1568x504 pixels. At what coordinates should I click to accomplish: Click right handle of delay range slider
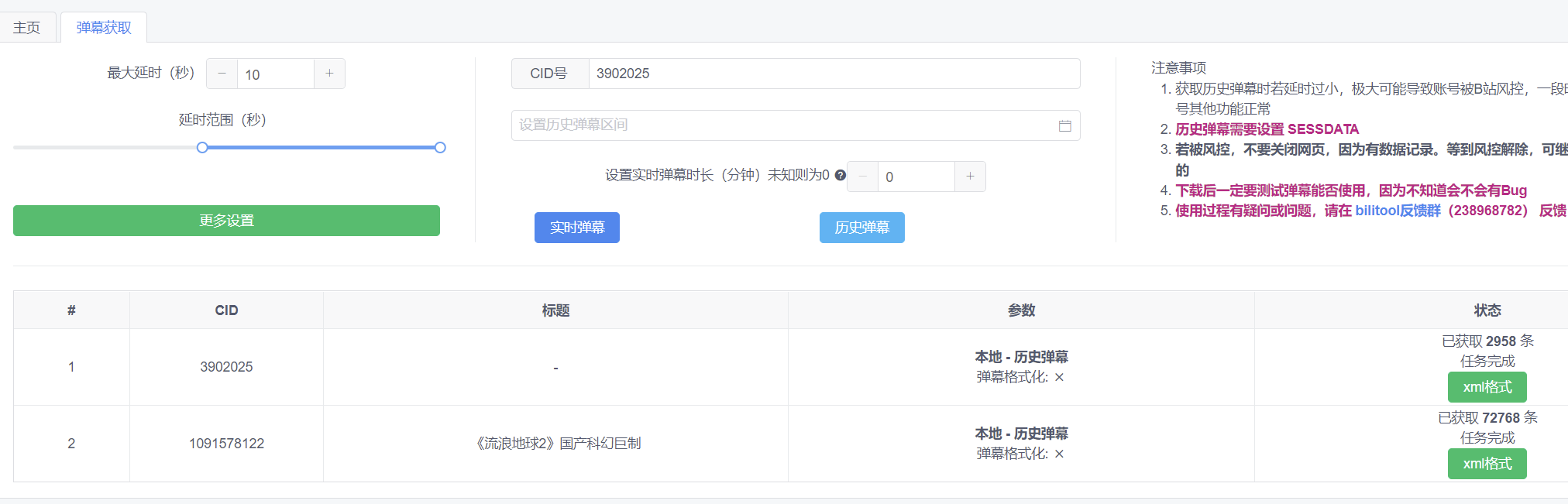tap(440, 147)
